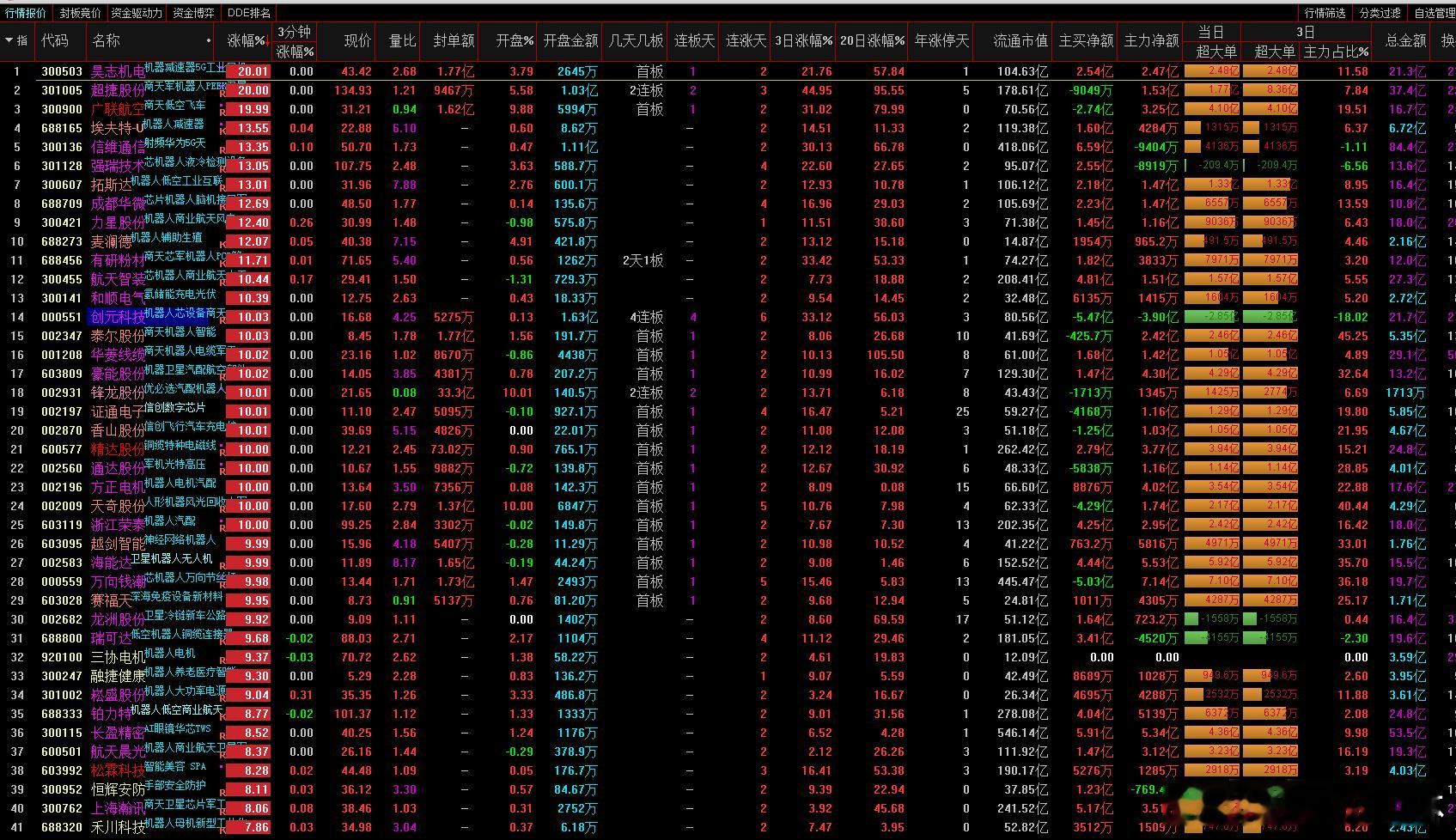Click the 20-day gain value 105.50
1456x840 pixels.
[x=885, y=355]
